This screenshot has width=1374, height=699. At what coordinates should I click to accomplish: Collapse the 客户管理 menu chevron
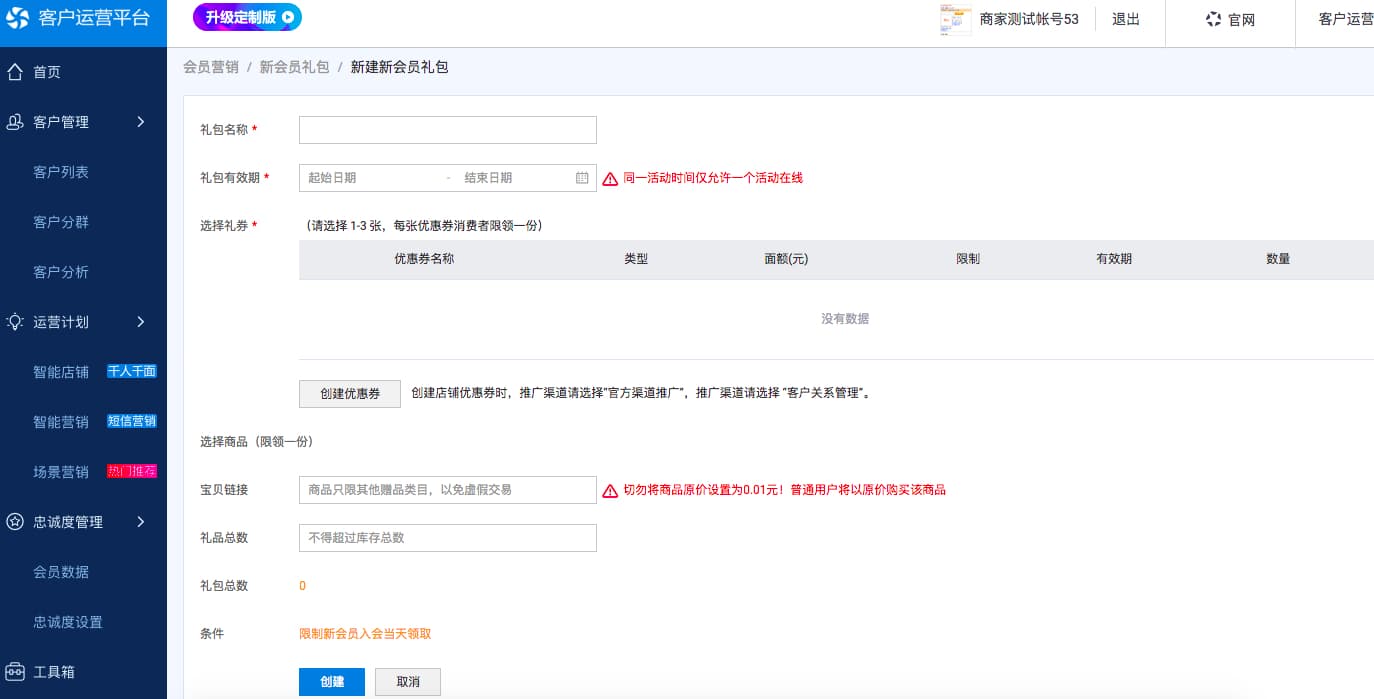tap(141, 122)
